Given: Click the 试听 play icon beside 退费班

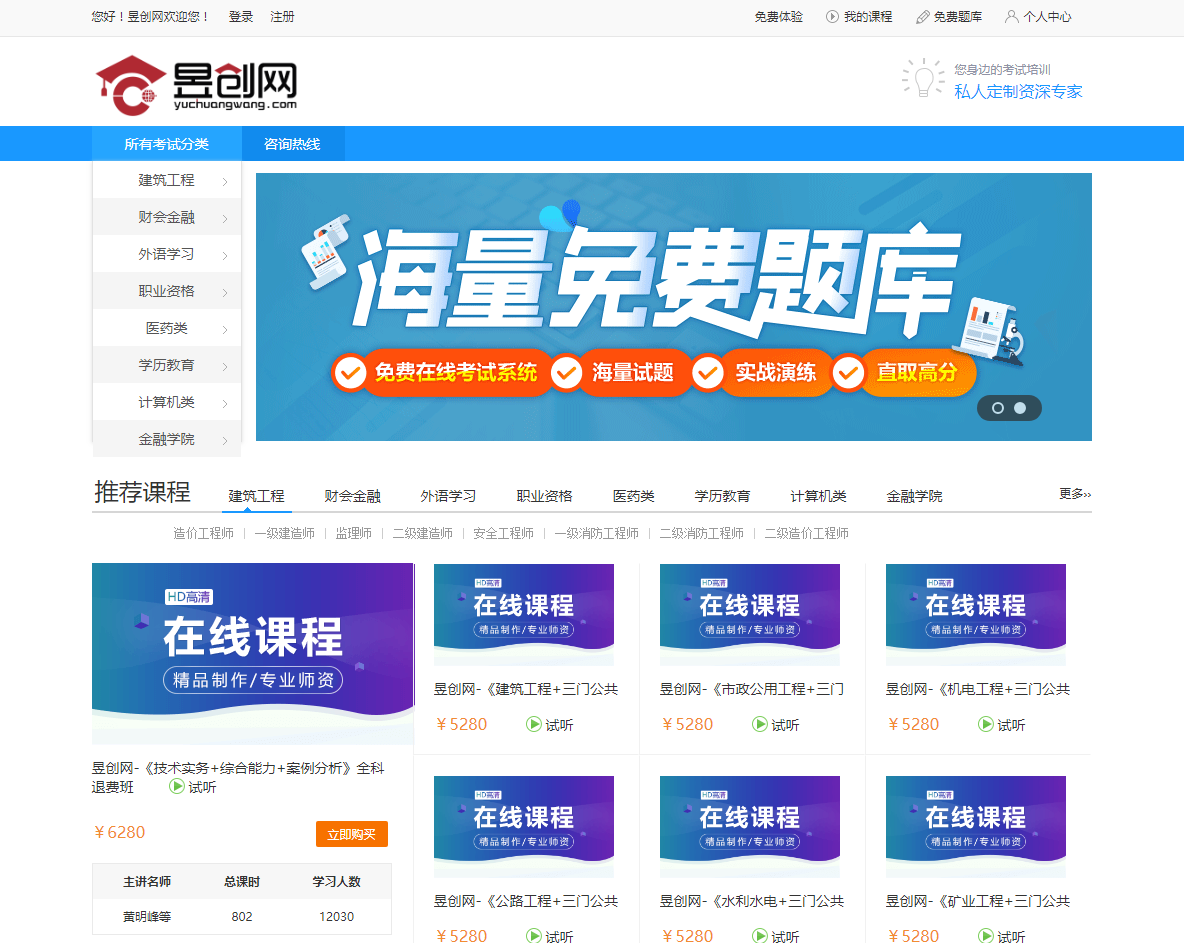Looking at the screenshot, I should click(177, 787).
